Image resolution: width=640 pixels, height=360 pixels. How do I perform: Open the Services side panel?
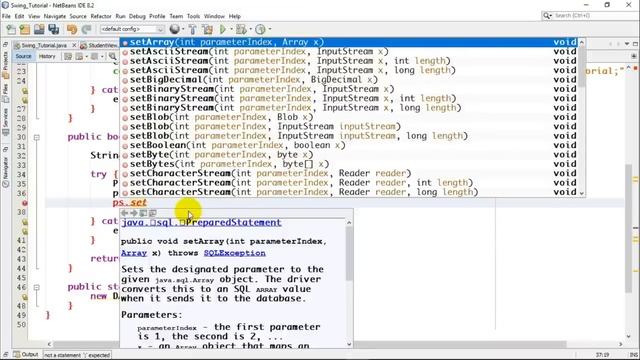5,121
